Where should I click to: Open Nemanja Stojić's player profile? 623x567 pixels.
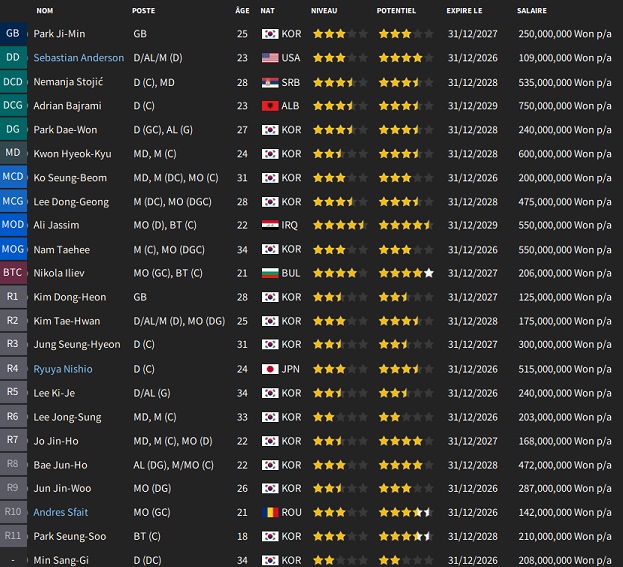pyautogui.click(x=68, y=82)
